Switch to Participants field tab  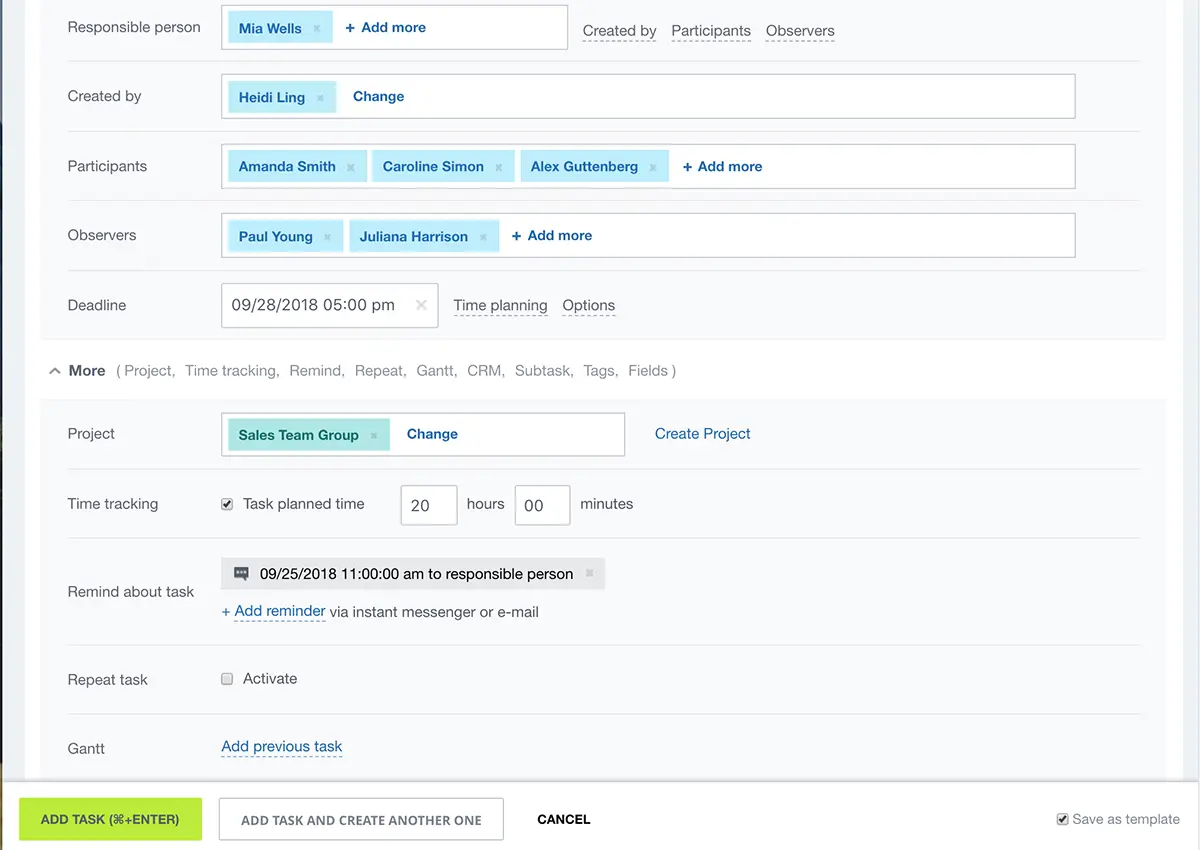coord(711,31)
